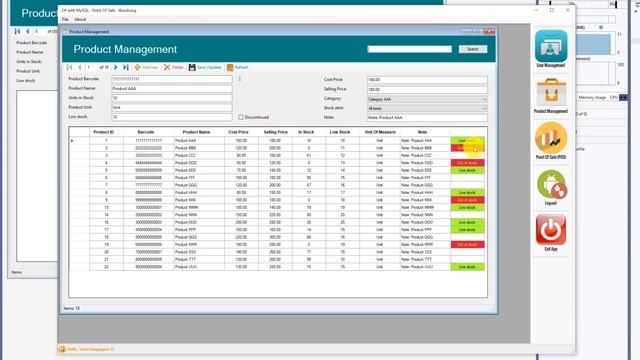This screenshot has width=640, height=360.
Task: Open the User Management sidebar icon
Action: 551,47
